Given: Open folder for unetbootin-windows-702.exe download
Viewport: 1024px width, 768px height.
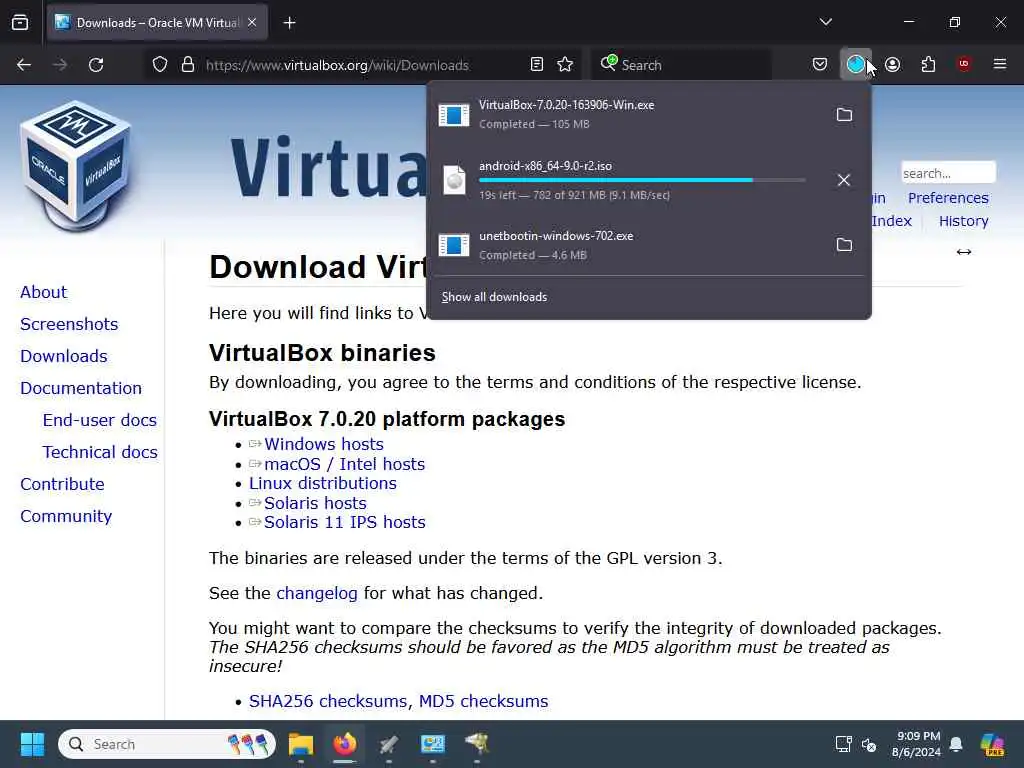Looking at the screenshot, I should tap(844, 245).
